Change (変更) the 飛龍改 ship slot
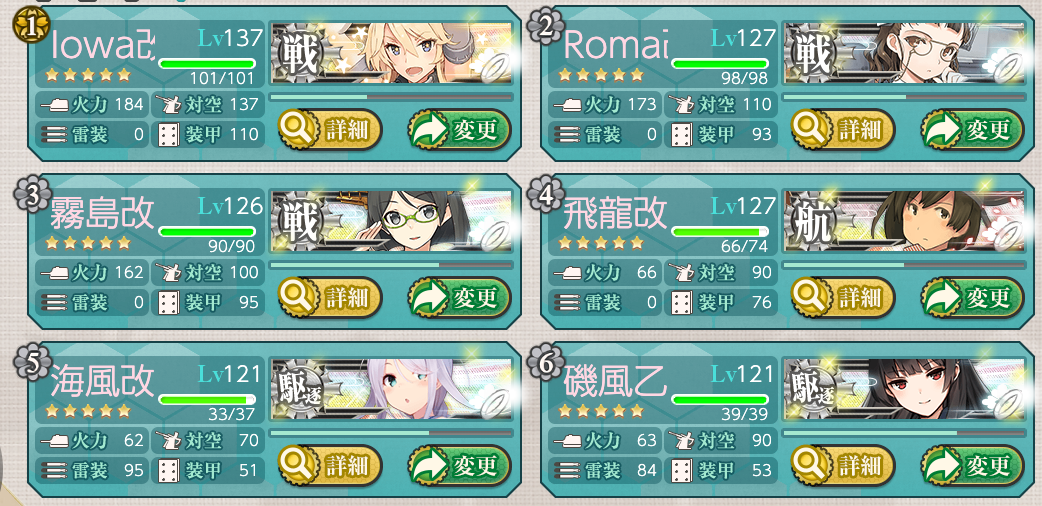Viewport: 1042px width, 506px height. point(972,297)
